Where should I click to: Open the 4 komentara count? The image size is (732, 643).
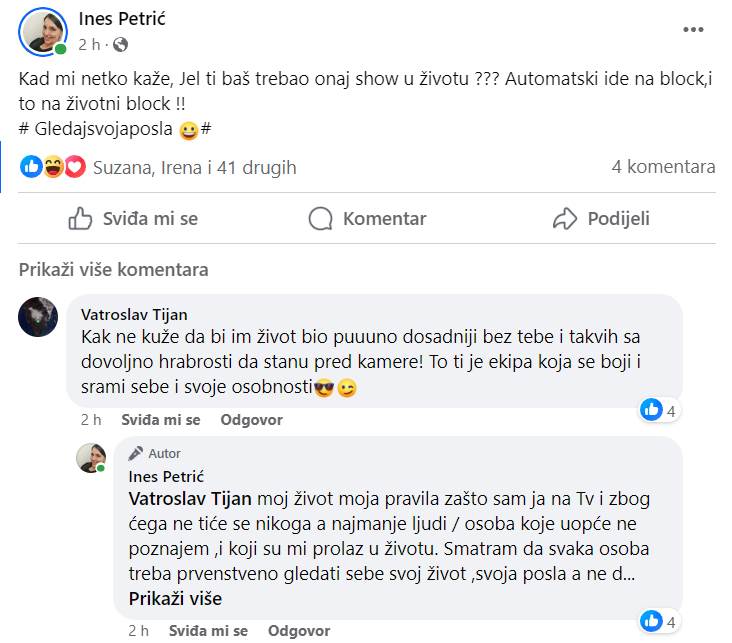(x=663, y=167)
